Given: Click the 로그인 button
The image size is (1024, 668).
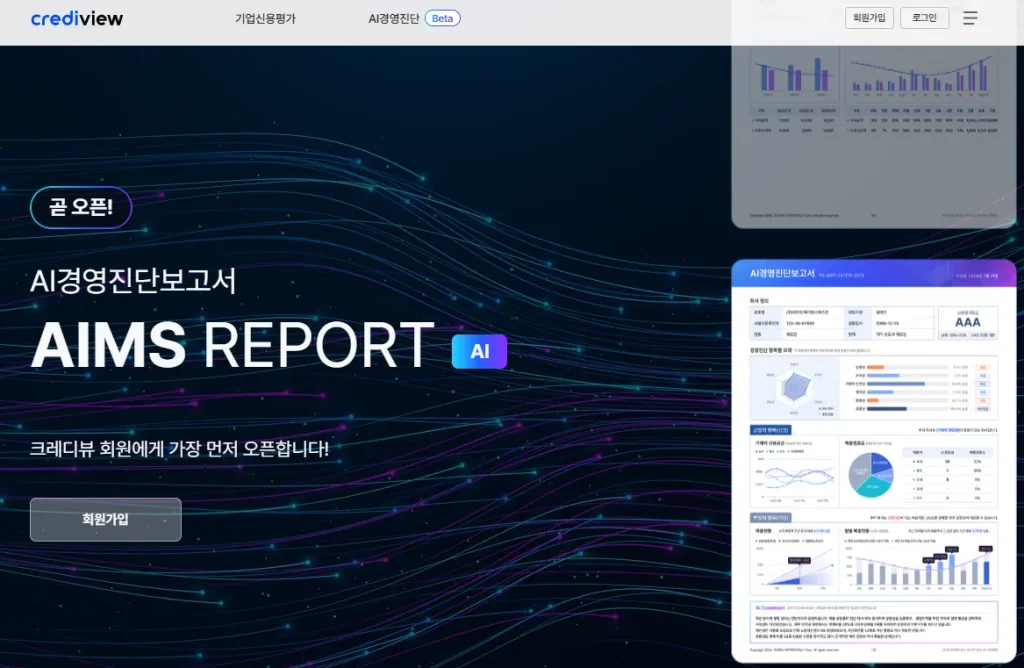Looking at the screenshot, I should tap(924, 18).
